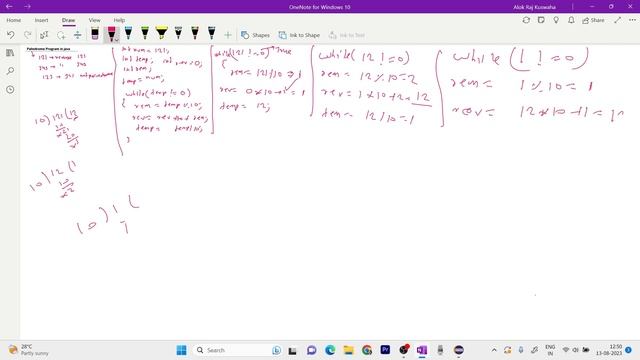
Task: Select the Draw tab
Action: click(x=69, y=20)
